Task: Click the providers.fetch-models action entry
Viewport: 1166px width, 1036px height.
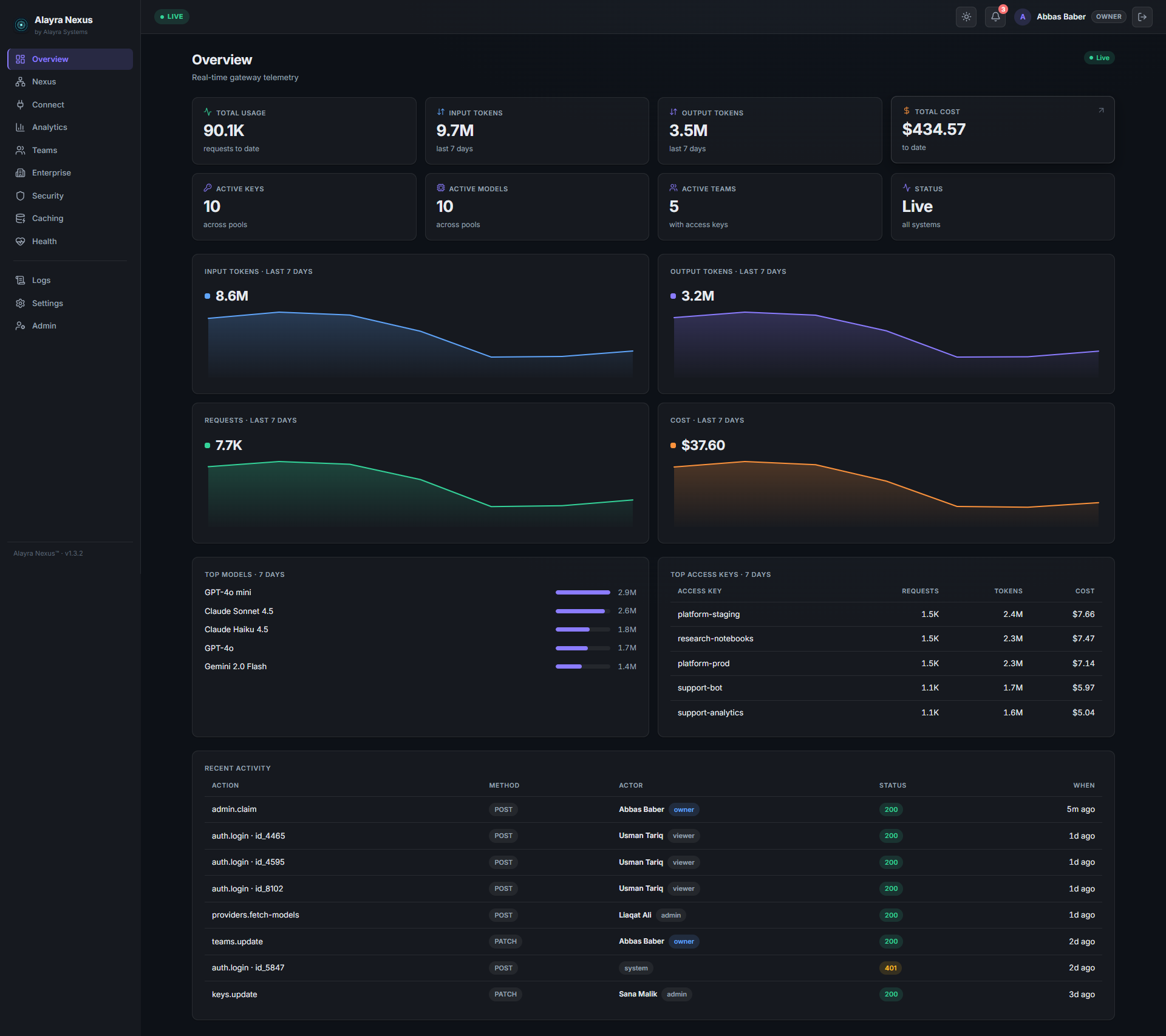Action: pos(256,915)
